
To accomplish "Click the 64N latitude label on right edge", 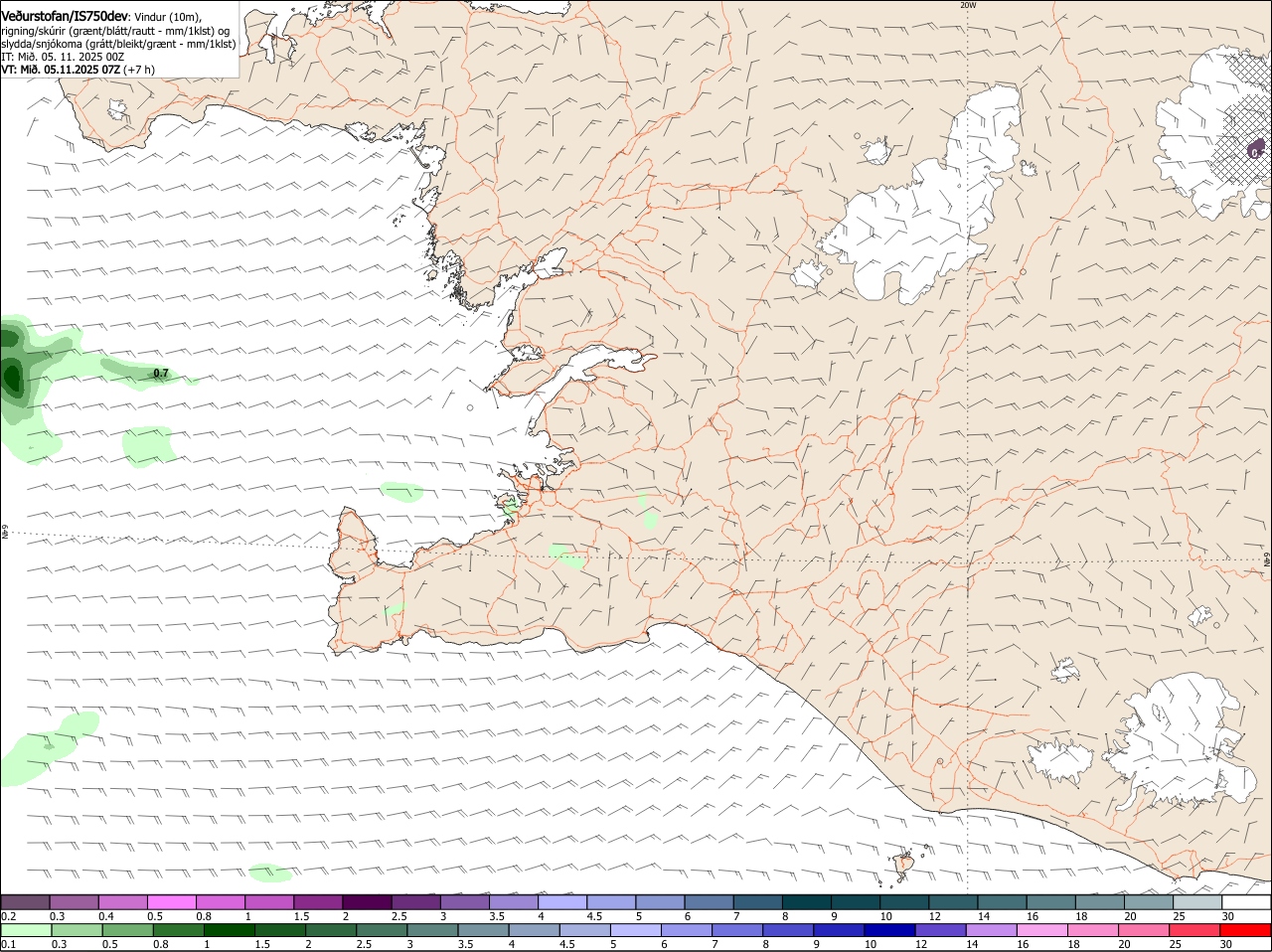I will coord(1267,559).
